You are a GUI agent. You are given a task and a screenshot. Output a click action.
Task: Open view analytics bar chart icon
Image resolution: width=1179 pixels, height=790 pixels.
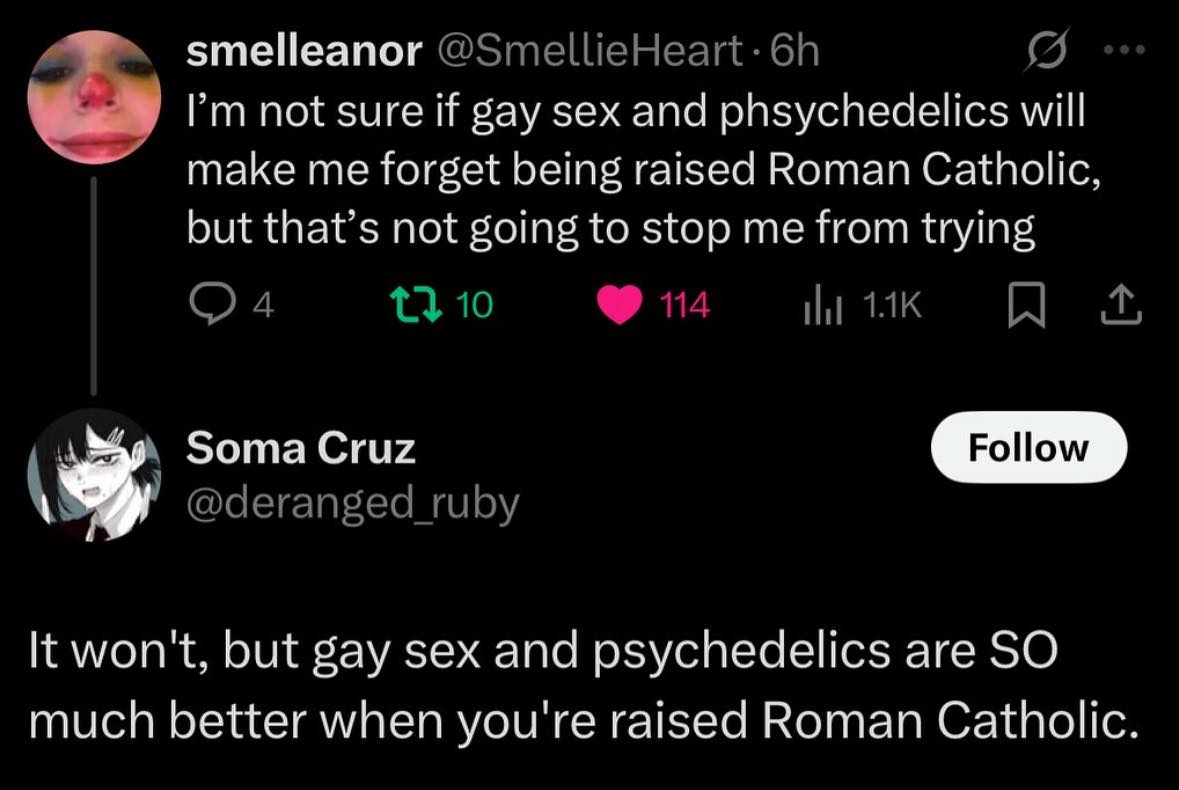click(819, 306)
